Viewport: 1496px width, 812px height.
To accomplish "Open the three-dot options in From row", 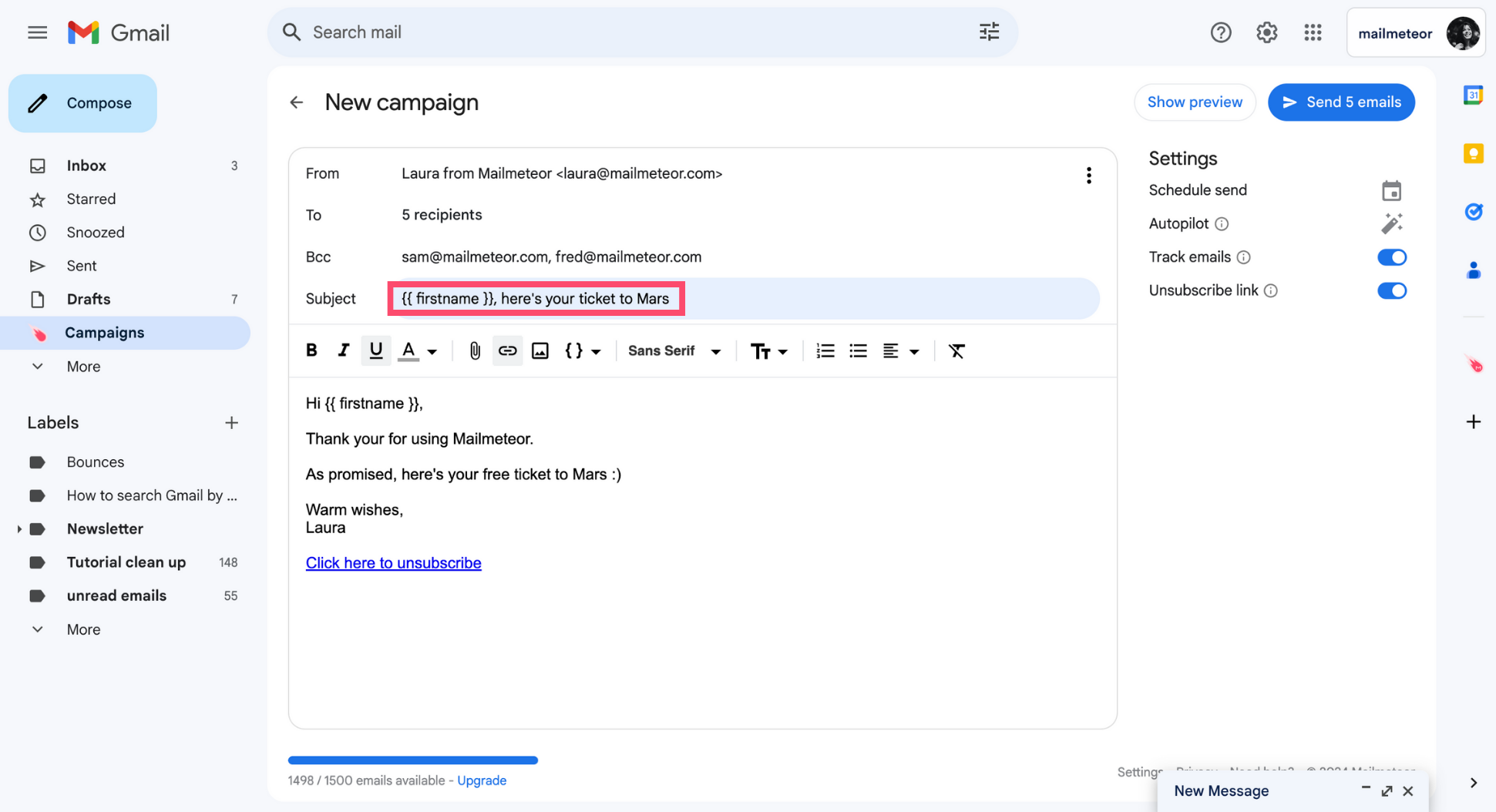I will [1088, 175].
